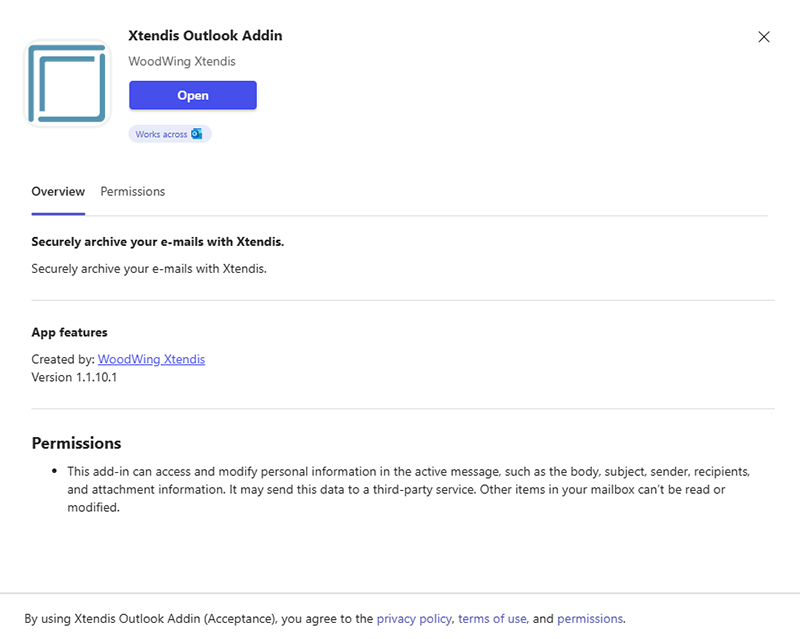
Task: Click the Xtendis Outlook Addin title
Action: click(204, 35)
